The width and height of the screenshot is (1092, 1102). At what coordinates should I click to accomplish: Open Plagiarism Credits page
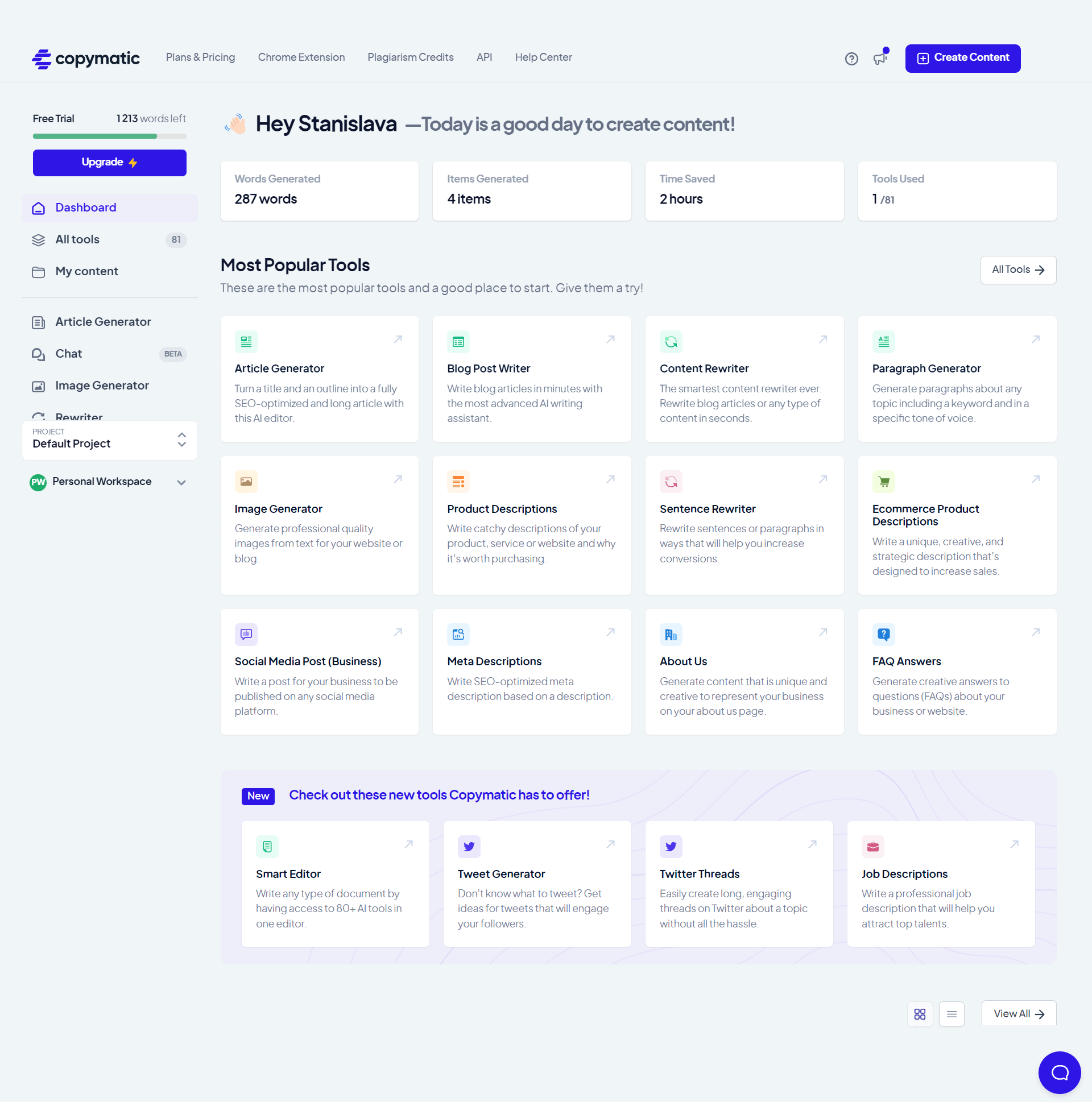point(410,57)
